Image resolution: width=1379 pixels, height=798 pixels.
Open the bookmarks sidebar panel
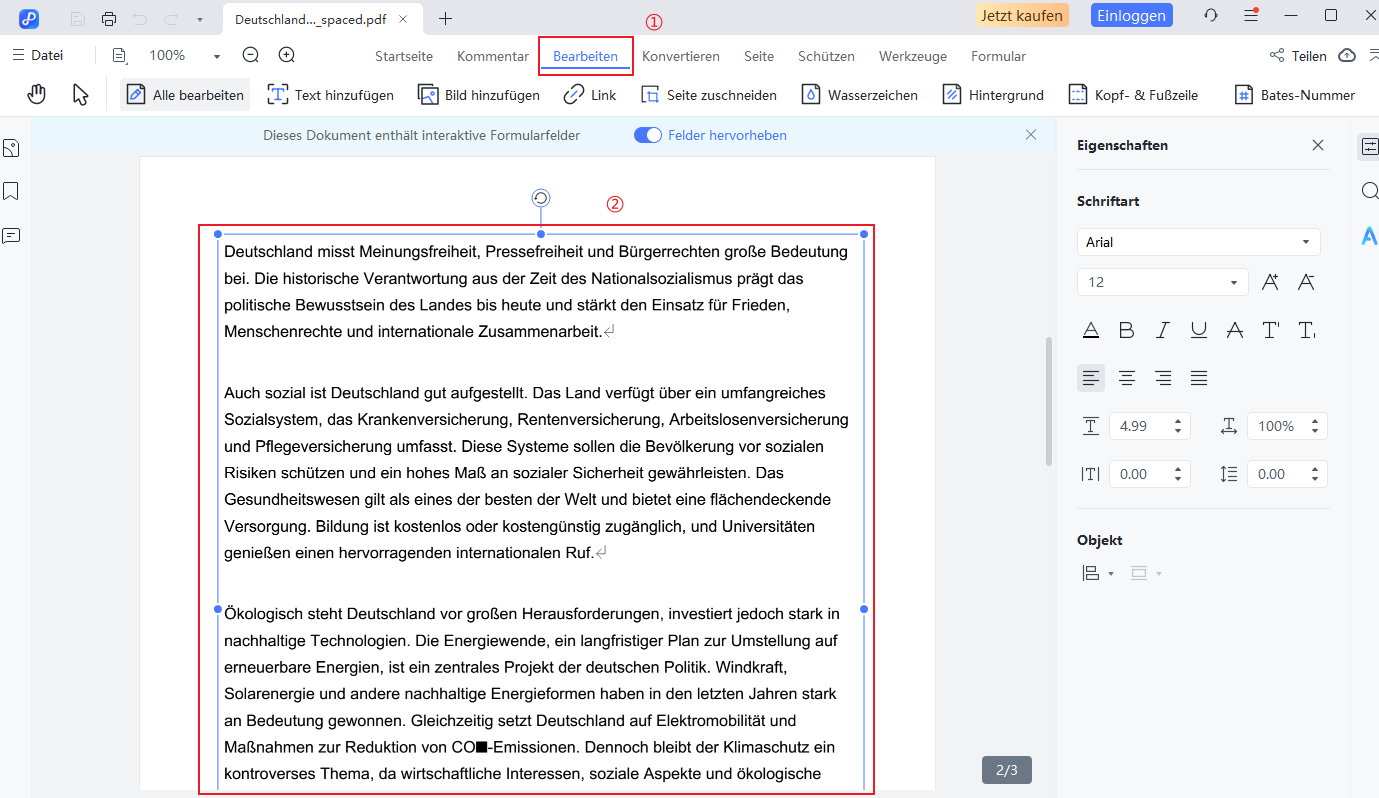(12, 191)
